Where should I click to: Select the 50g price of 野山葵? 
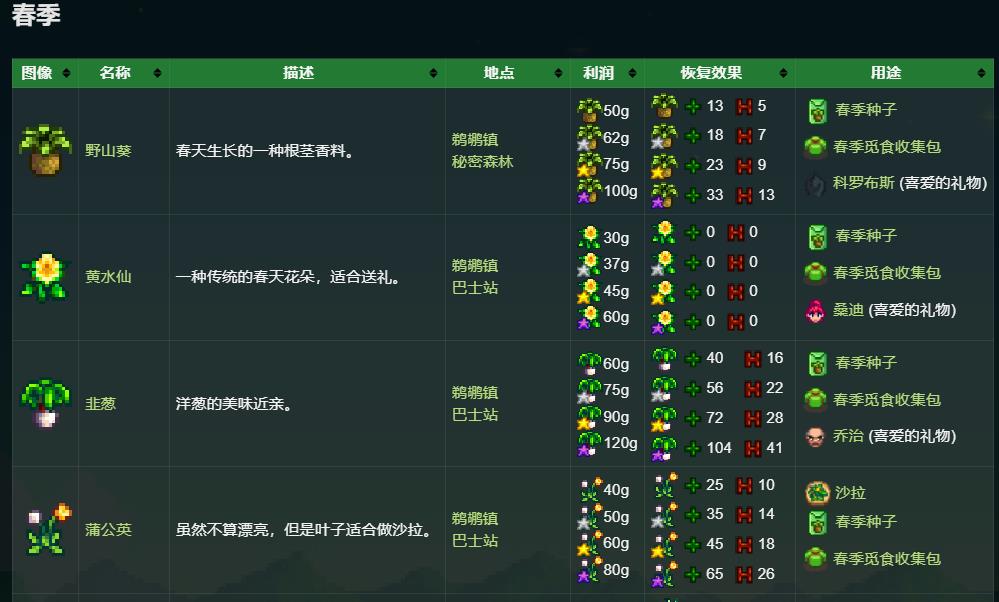(616, 111)
